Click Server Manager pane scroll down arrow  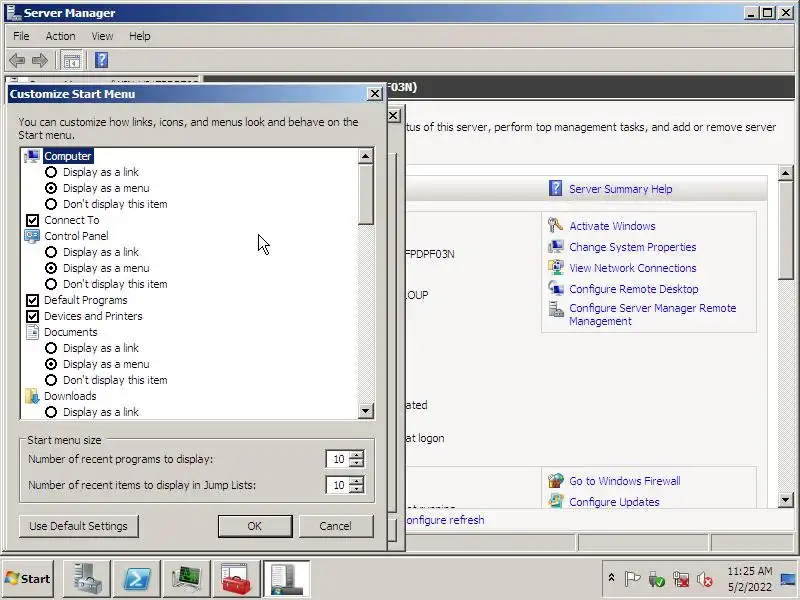[786, 500]
